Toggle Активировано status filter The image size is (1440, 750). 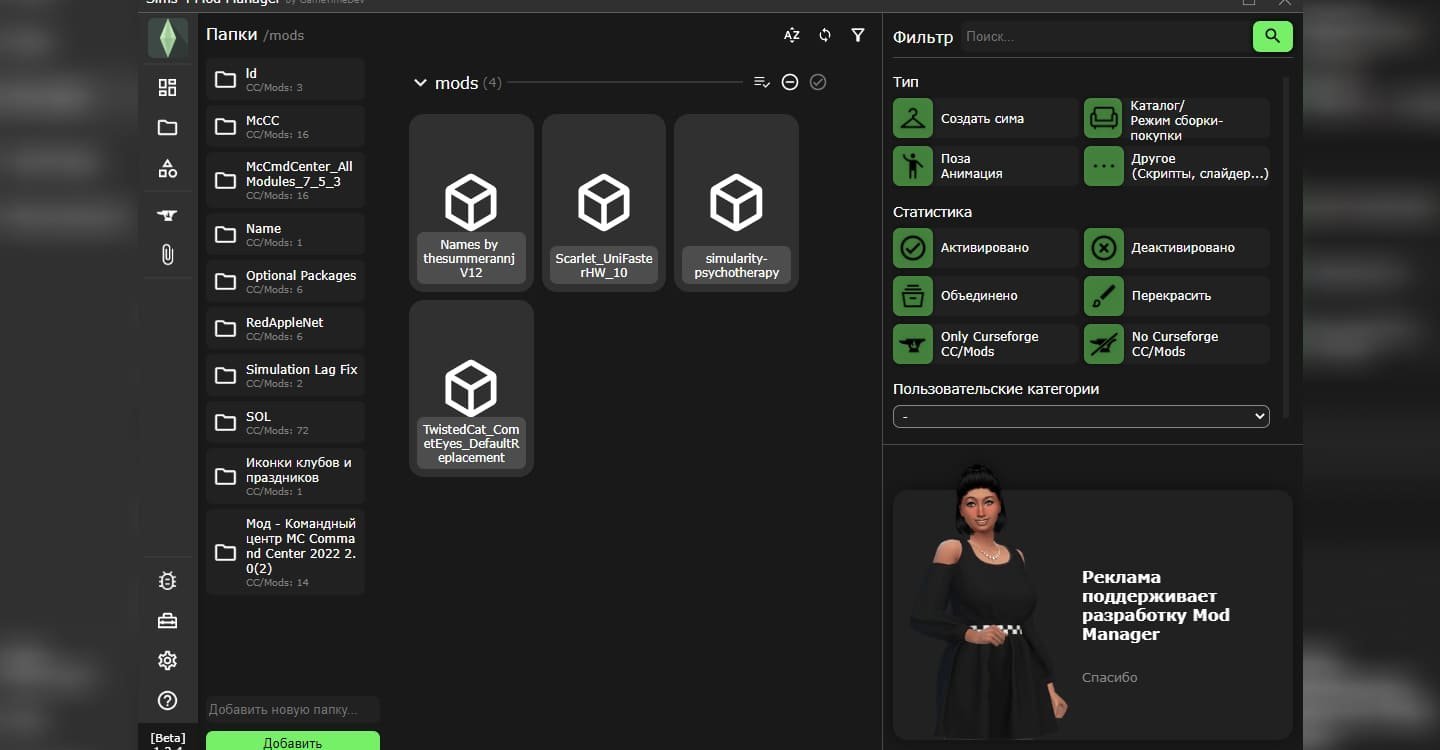[985, 247]
